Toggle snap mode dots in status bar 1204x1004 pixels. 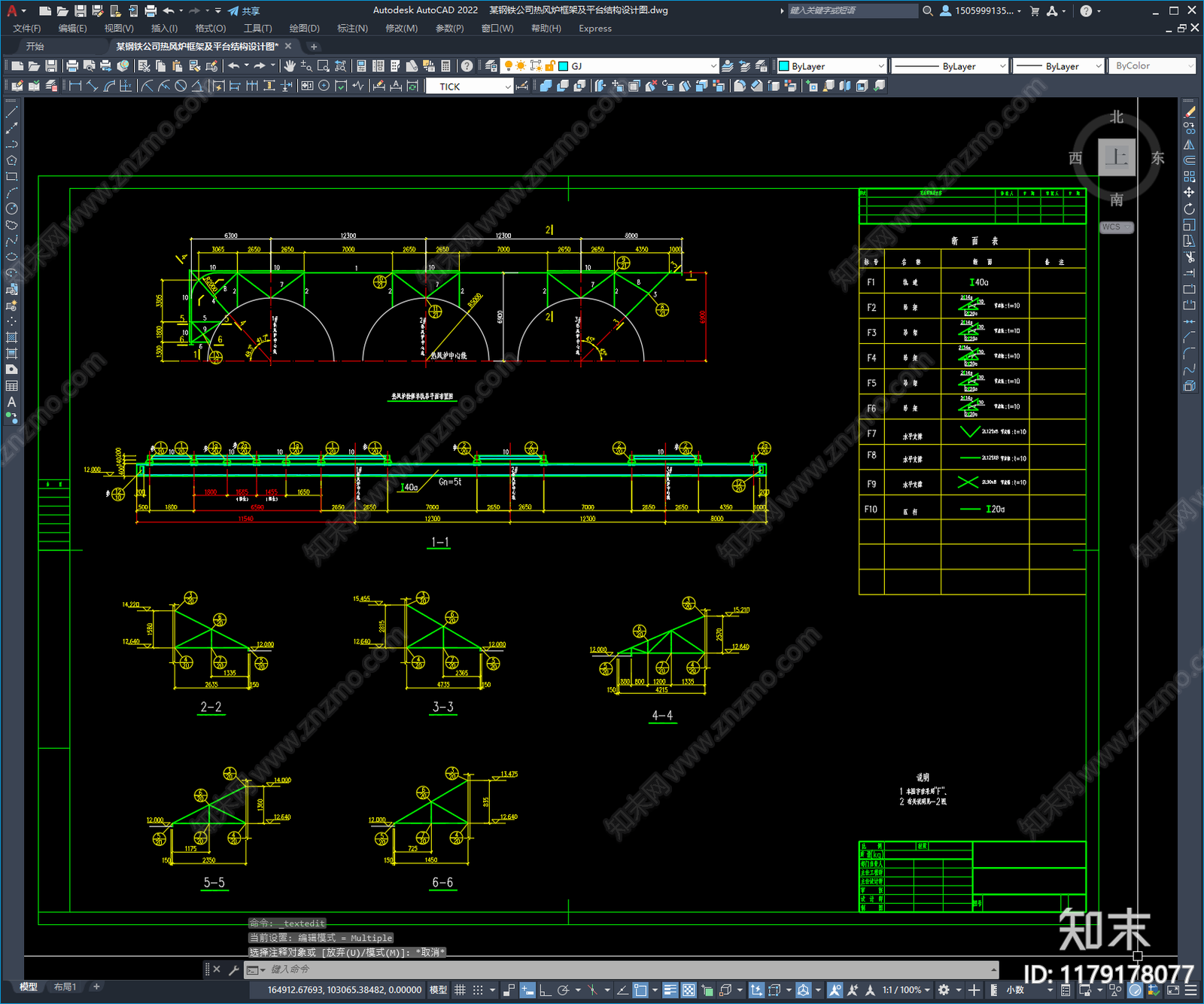coord(478,990)
